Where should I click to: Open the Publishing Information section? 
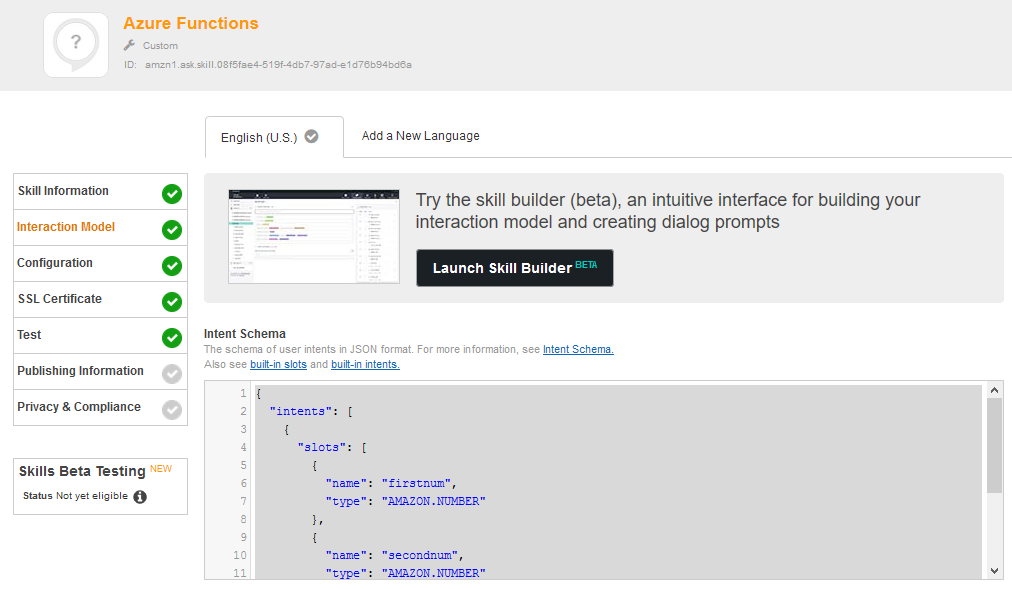(101, 372)
